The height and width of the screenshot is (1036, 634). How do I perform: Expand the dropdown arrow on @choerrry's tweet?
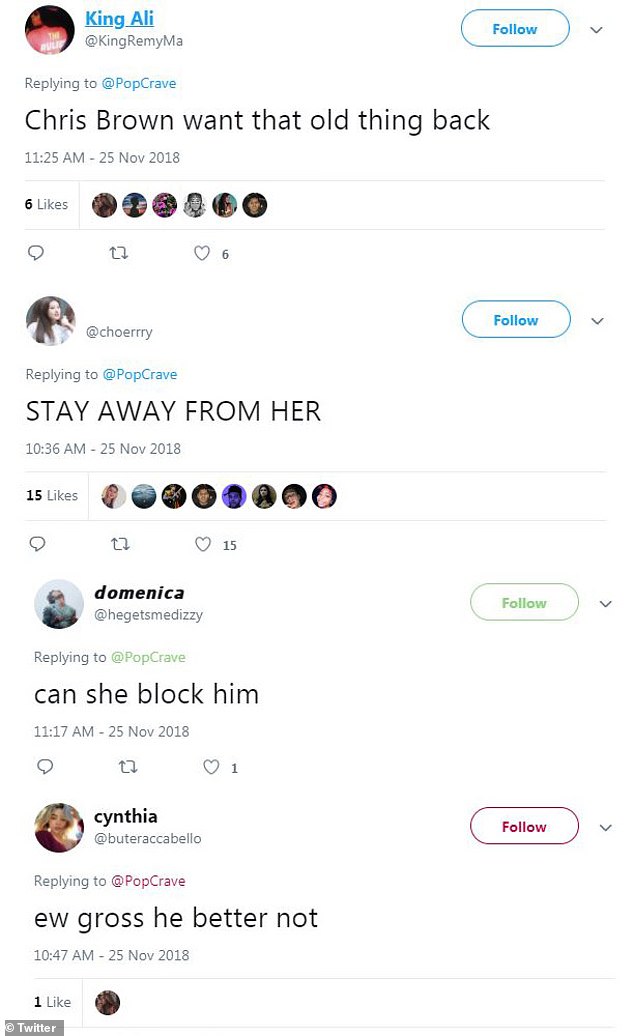[x=597, y=320]
